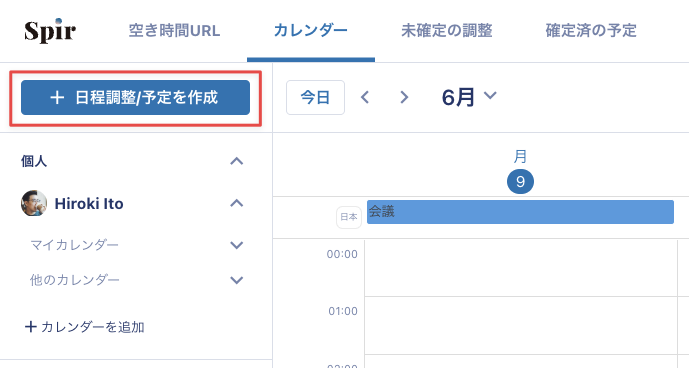Open the 空き時間URL tab
The width and height of the screenshot is (689, 368).
[x=174, y=31]
